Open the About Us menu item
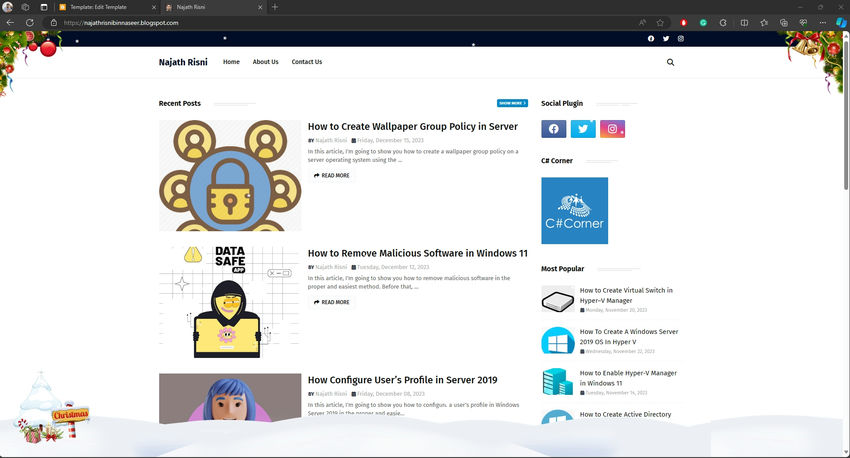The image size is (850, 458). click(x=266, y=62)
